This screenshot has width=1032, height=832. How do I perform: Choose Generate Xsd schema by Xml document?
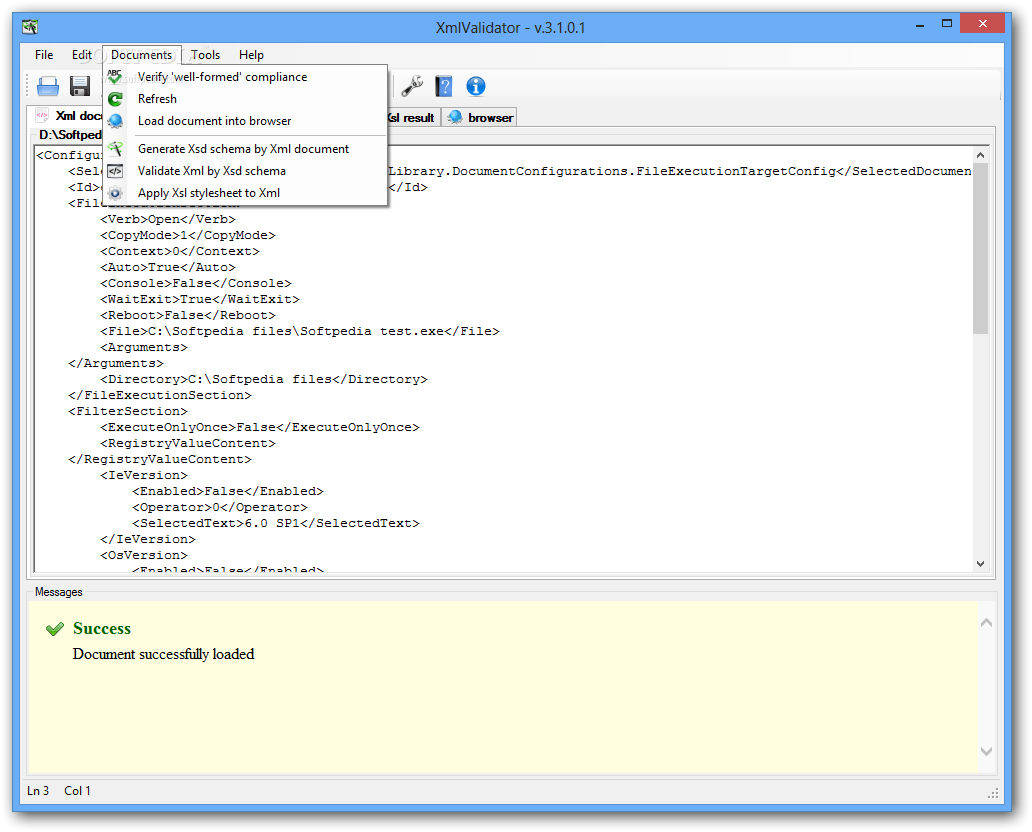[x=245, y=149]
